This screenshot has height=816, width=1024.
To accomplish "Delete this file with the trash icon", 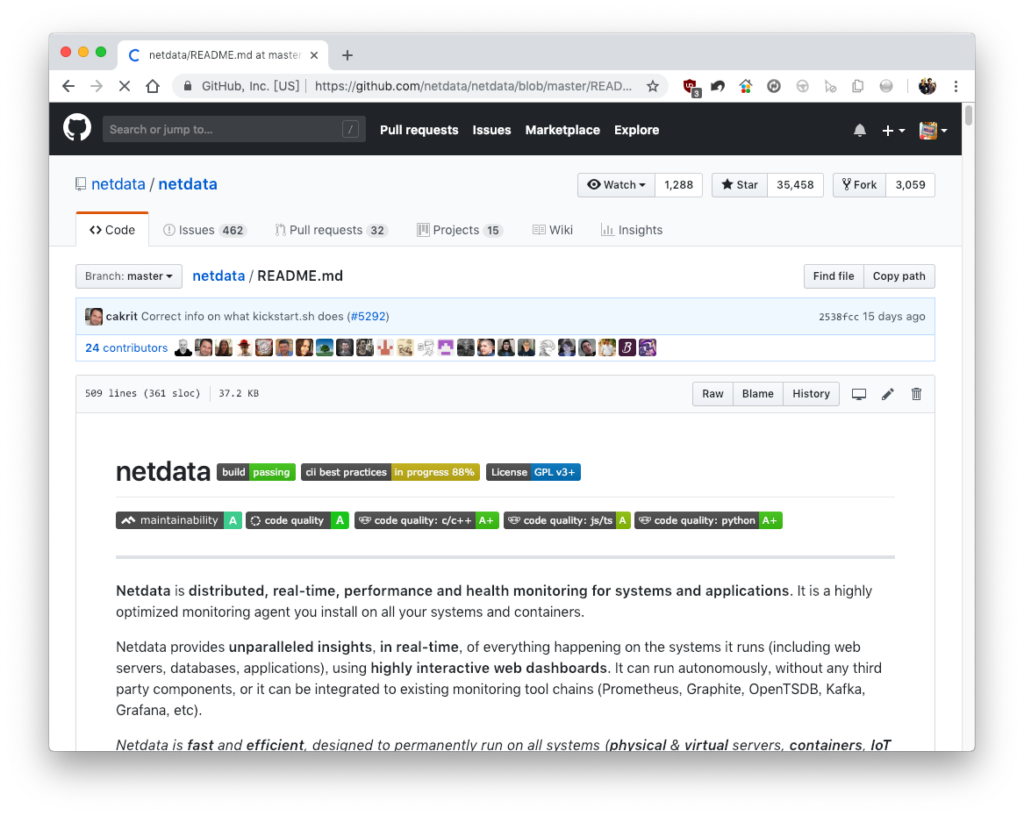I will coord(916,394).
